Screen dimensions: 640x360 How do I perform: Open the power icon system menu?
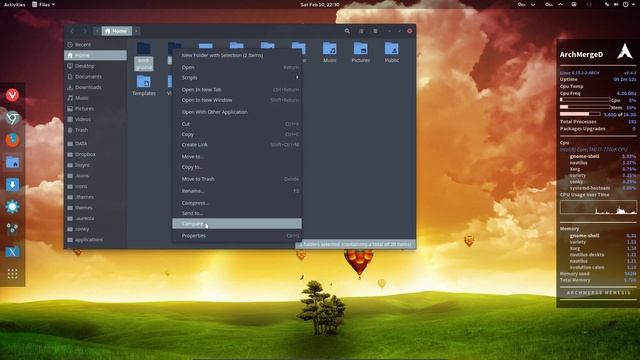pyautogui.click(x=626, y=4)
